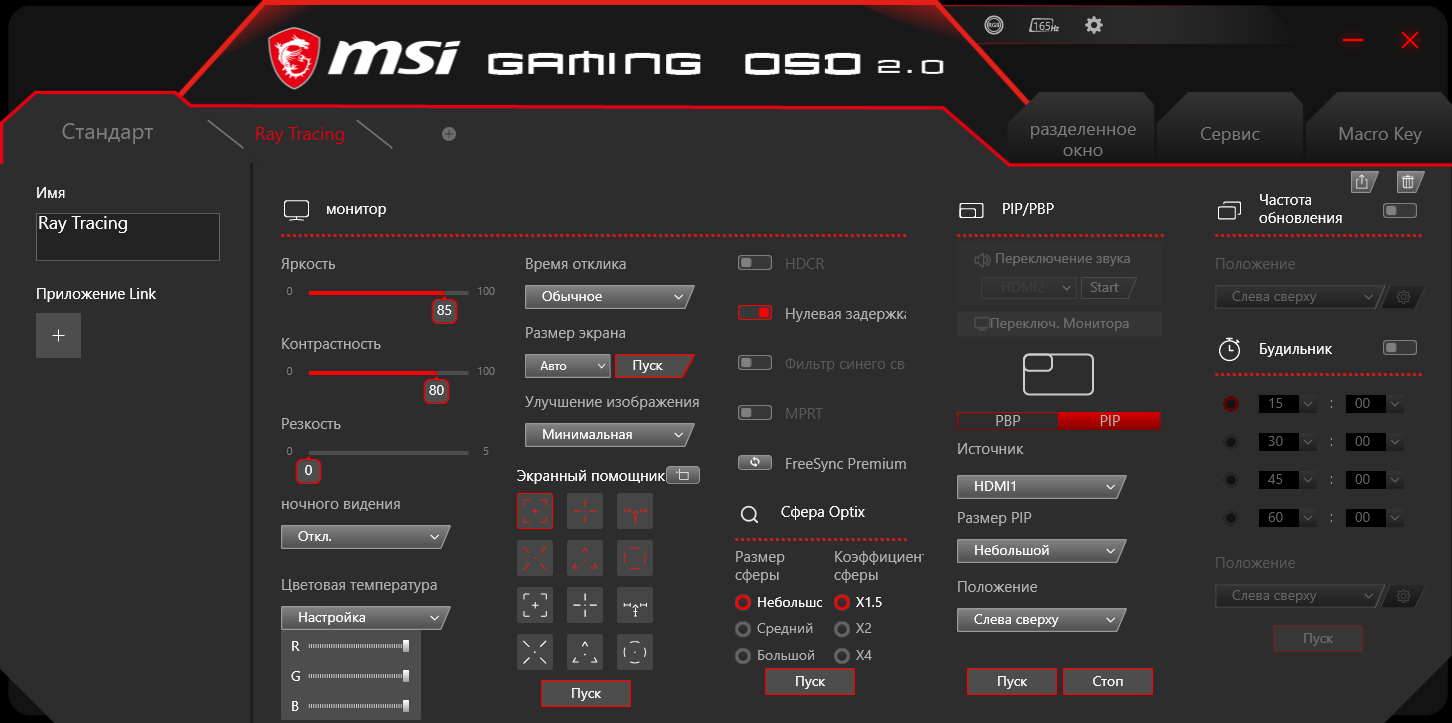This screenshot has width=1452, height=723.
Task: Click the Стоп button in PIP/PBP
Action: point(1108,681)
